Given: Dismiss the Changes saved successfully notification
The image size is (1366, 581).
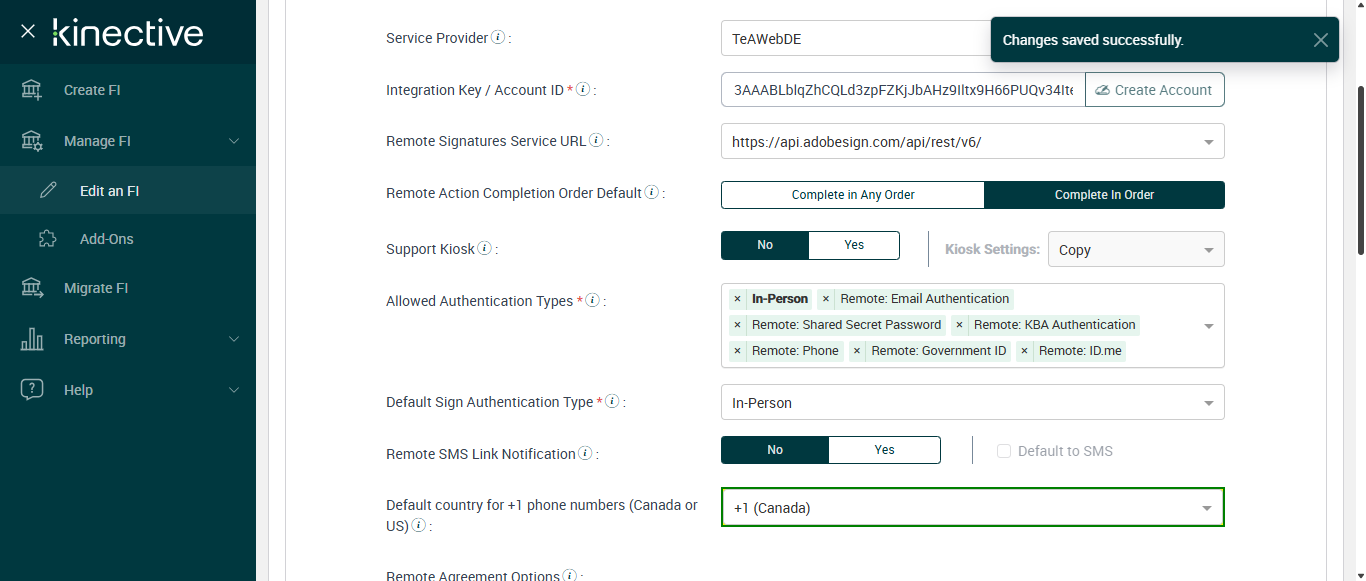Looking at the screenshot, I should pyautogui.click(x=1320, y=40).
